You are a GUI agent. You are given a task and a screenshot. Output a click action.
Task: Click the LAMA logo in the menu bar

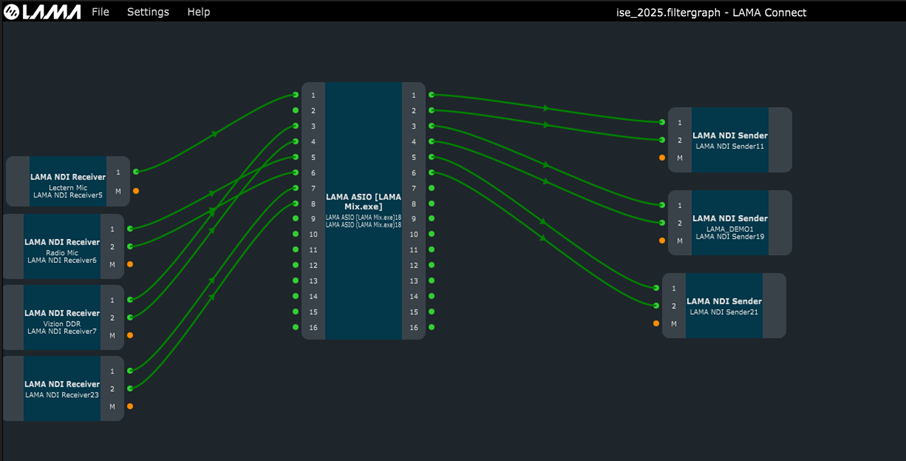click(41, 12)
